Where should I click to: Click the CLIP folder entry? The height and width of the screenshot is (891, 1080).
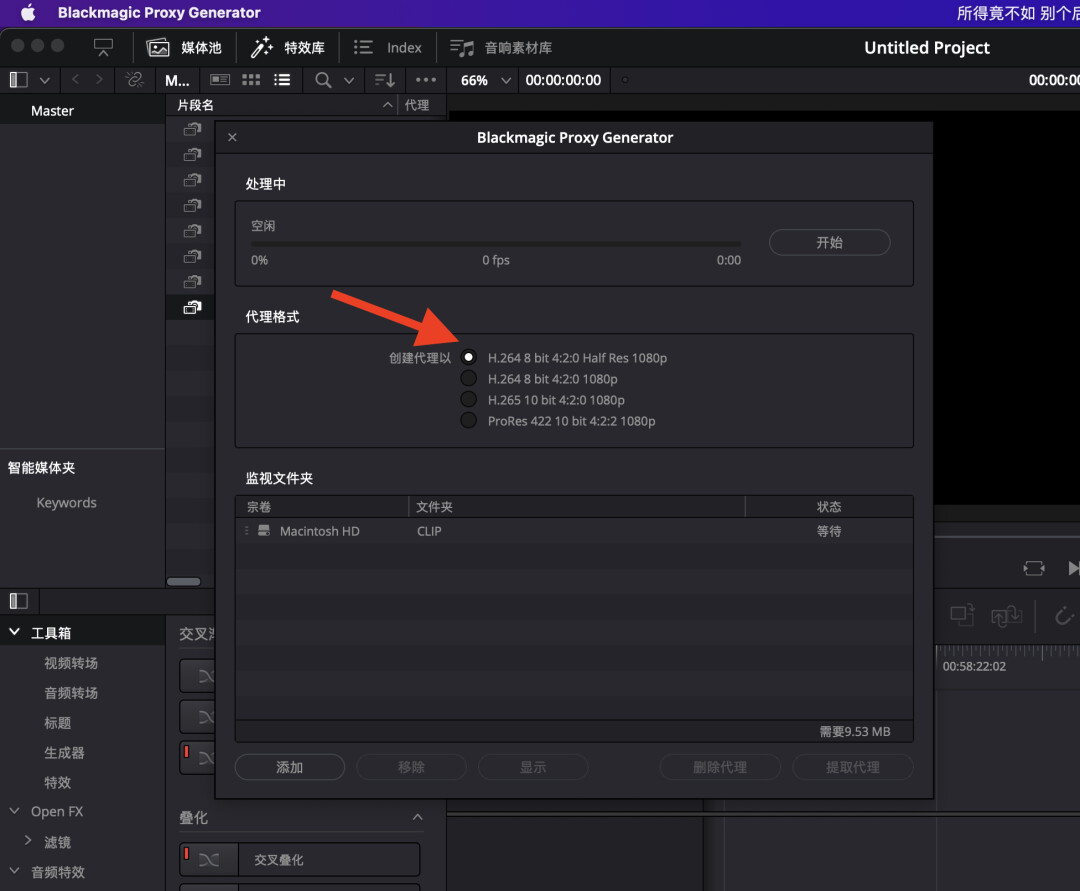429,532
